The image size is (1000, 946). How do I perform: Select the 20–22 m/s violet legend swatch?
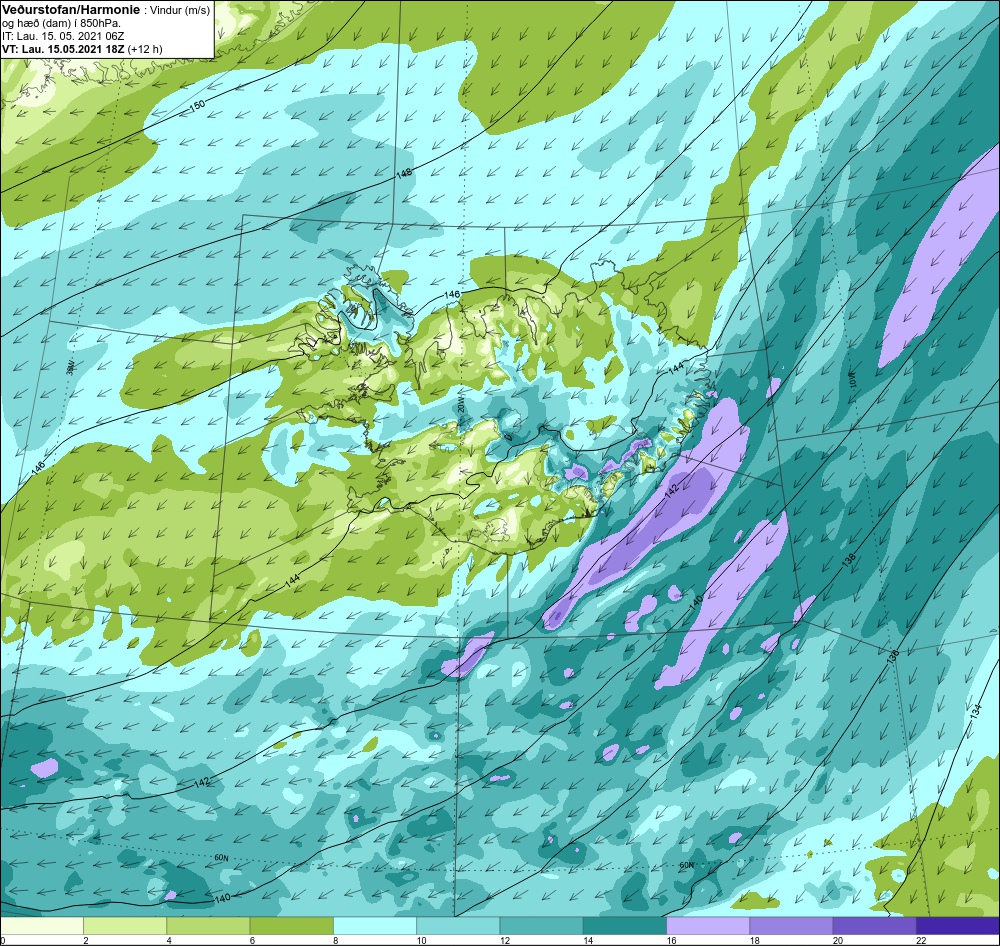click(x=874, y=924)
